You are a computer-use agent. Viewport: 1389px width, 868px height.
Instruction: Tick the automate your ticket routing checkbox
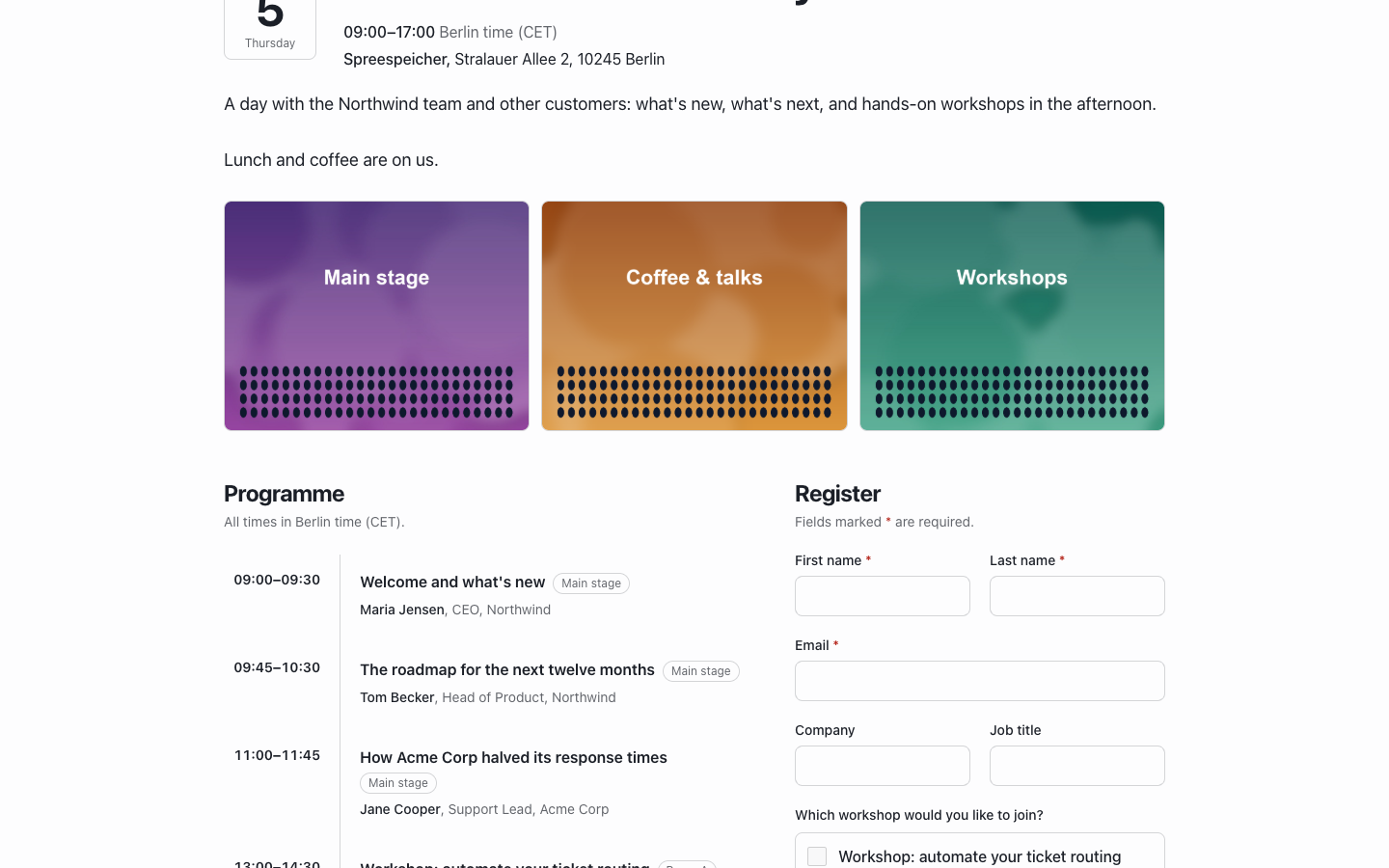[x=817, y=856]
